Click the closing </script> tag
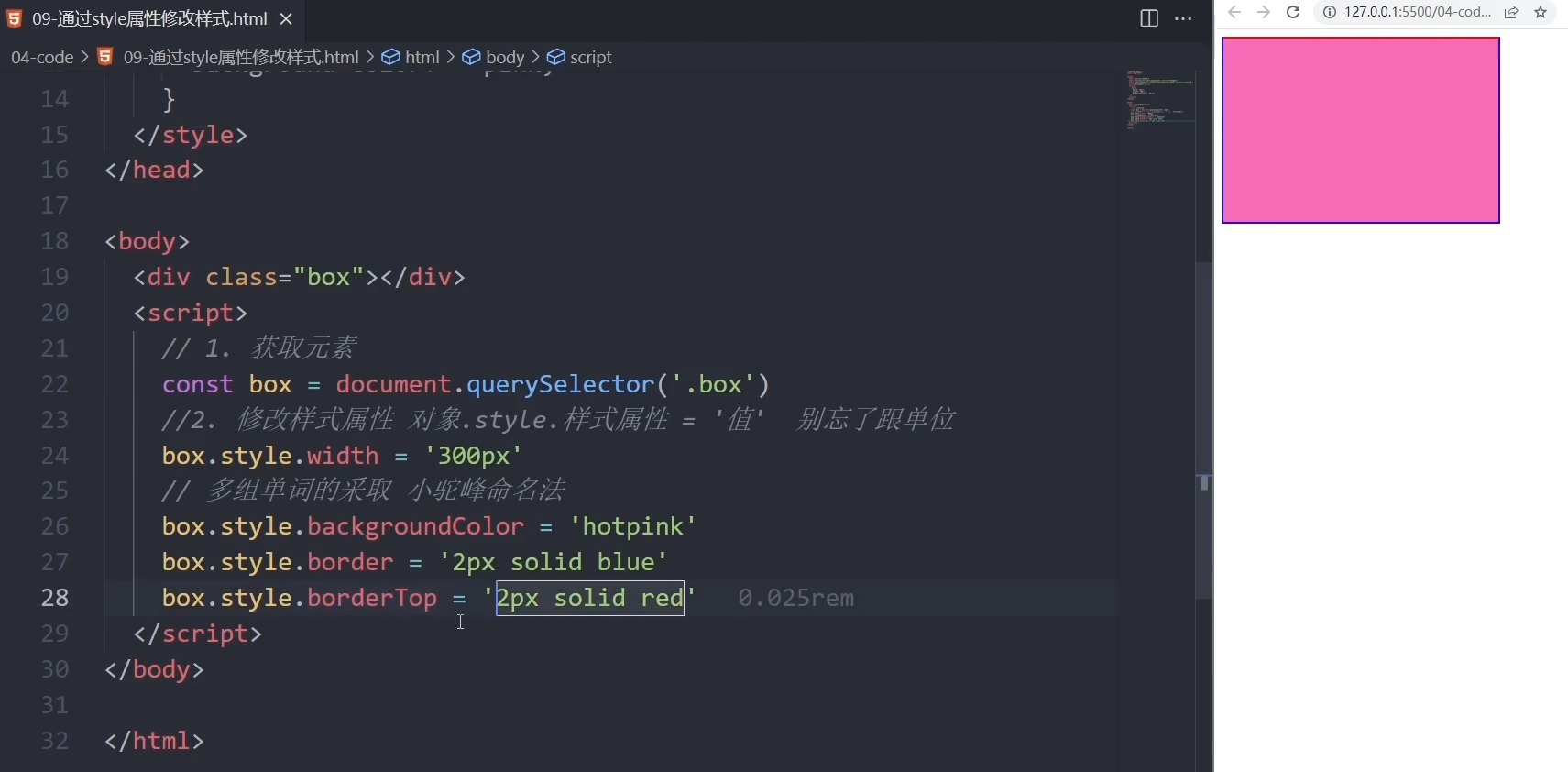Screen dimensions: 1568x772 pos(198,634)
